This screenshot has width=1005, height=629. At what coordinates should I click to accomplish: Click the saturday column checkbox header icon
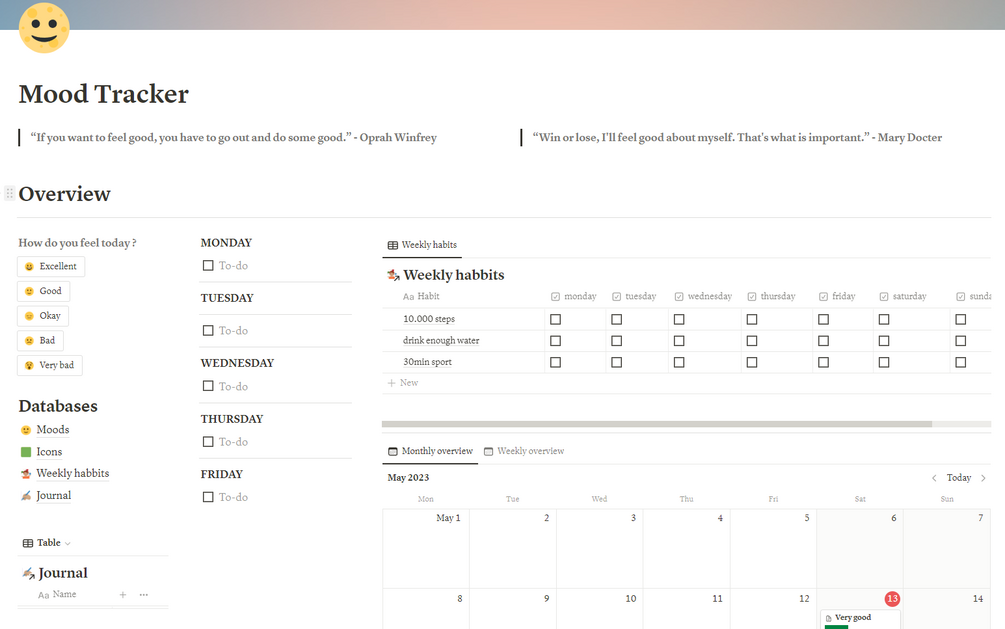coord(884,297)
